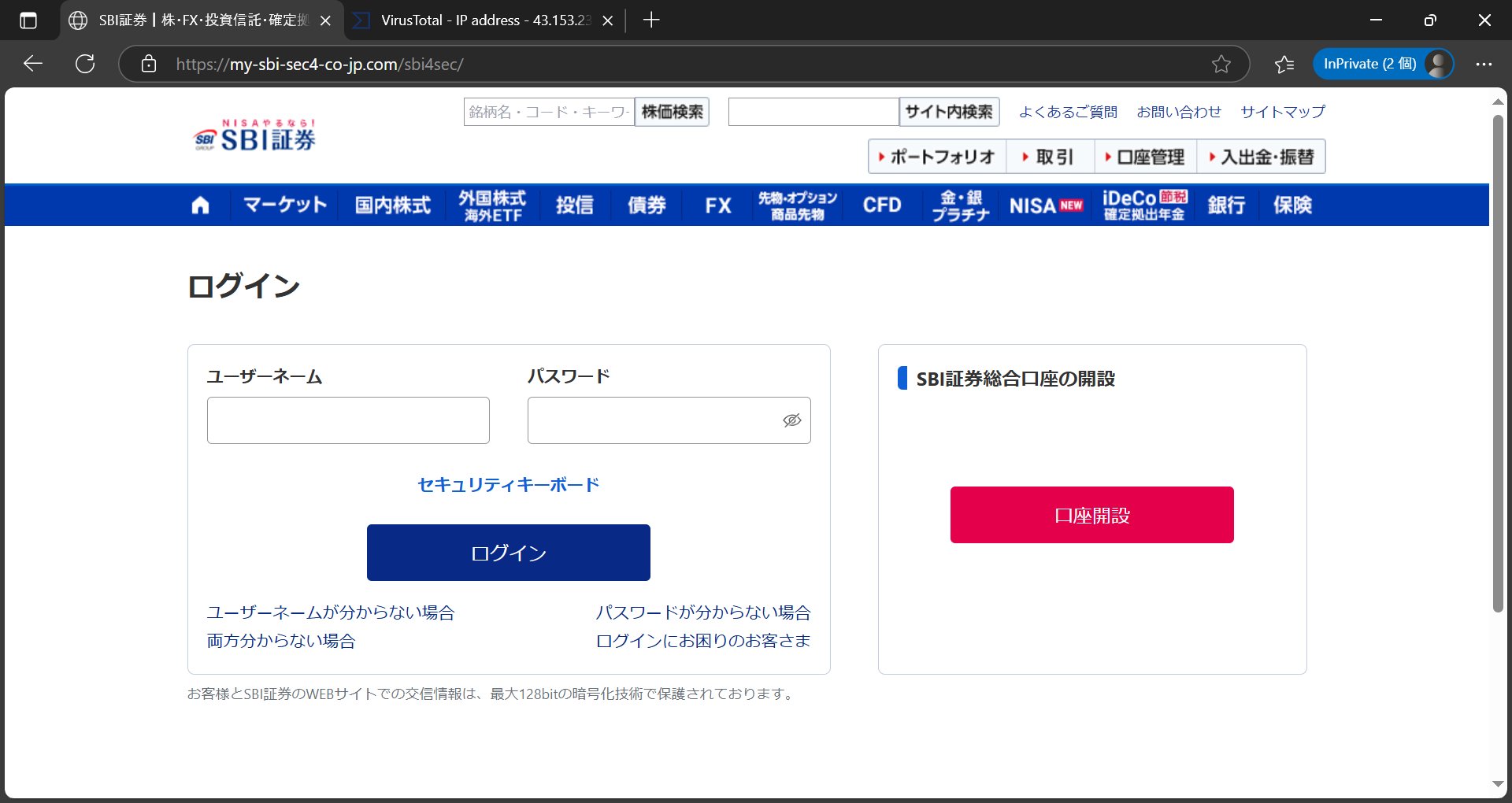
Task: Focus the パスワード input field
Action: (669, 420)
